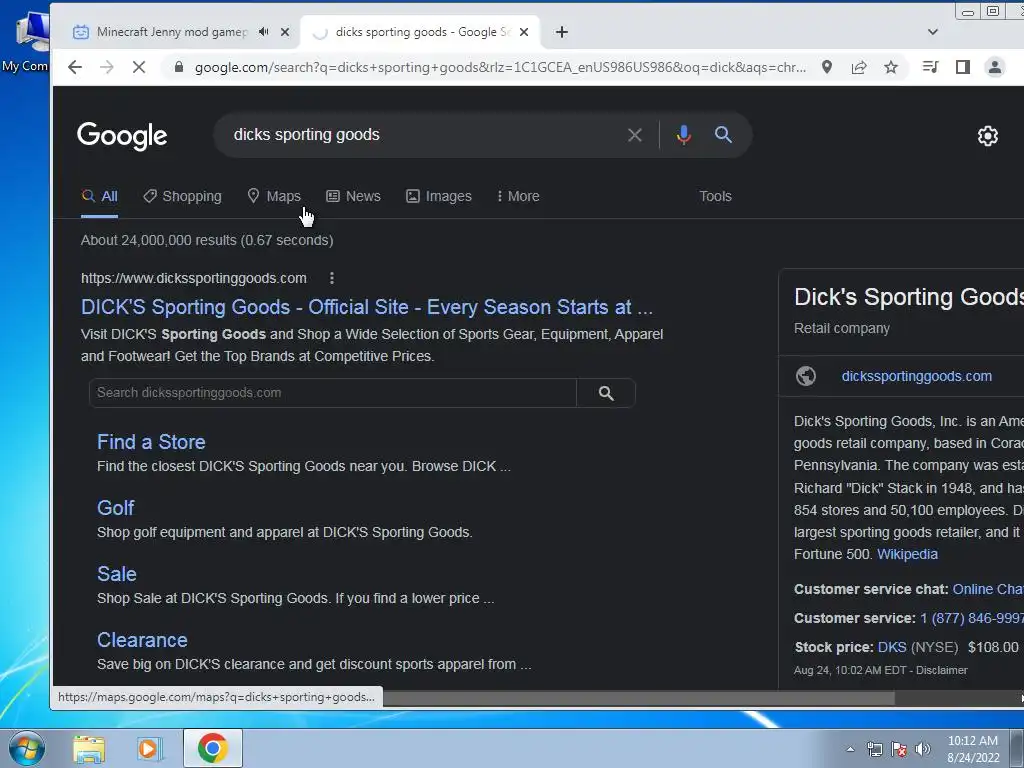Bookmark this page with the star icon
The width and height of the screenshot is (1024, 768).
891,67
